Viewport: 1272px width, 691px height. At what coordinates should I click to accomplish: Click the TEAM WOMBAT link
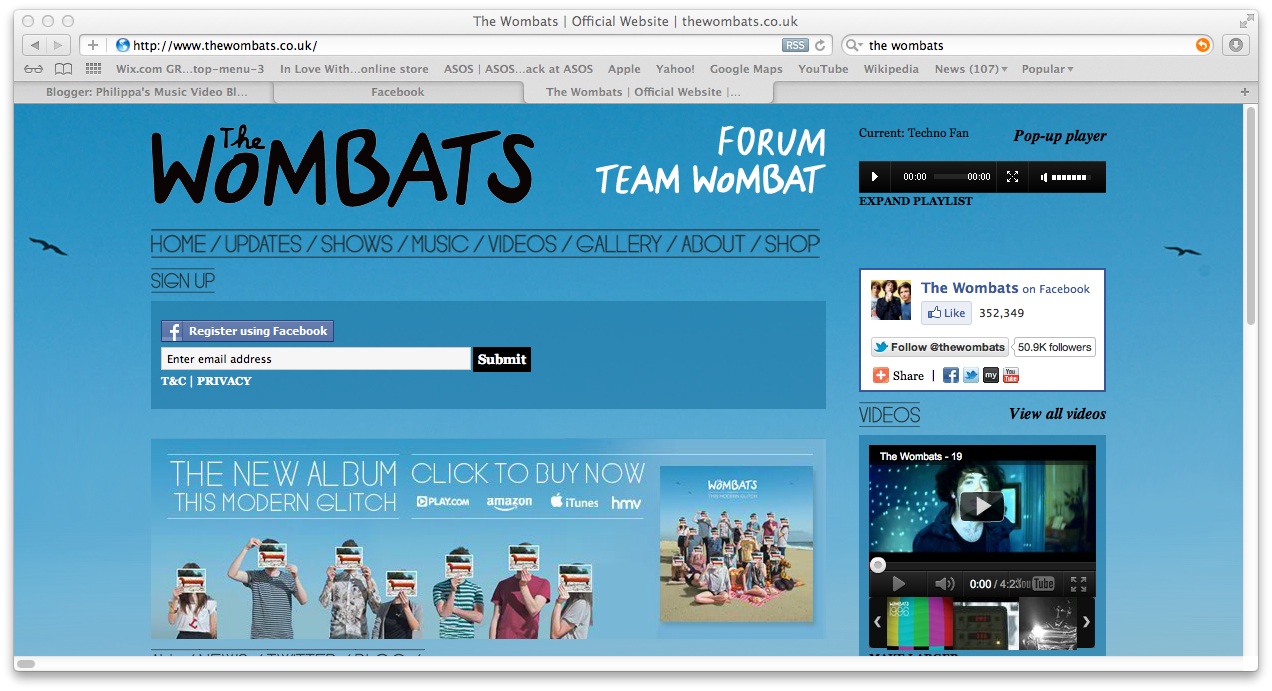pos(710,180)
